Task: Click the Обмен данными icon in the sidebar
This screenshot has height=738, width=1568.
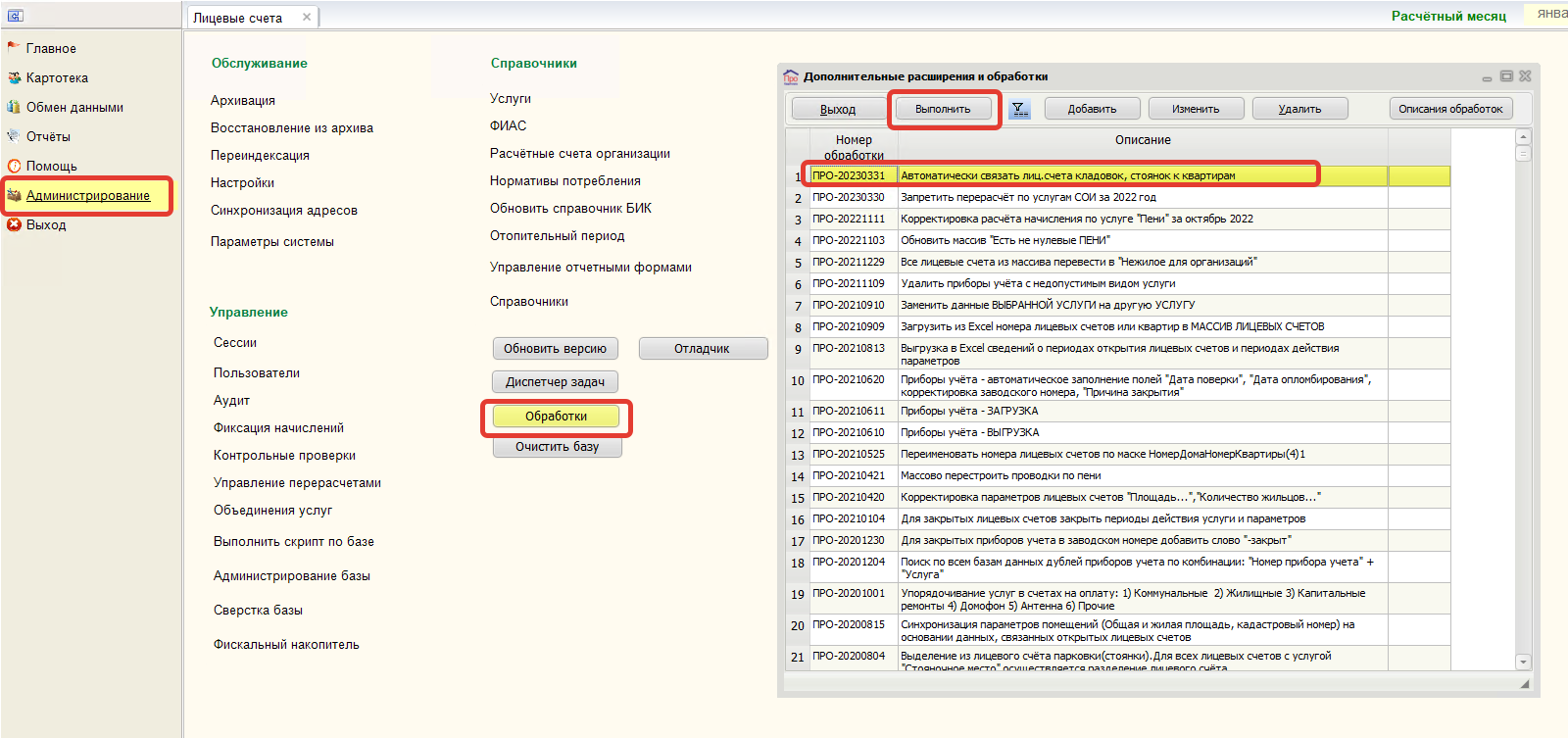Action: 14,107
